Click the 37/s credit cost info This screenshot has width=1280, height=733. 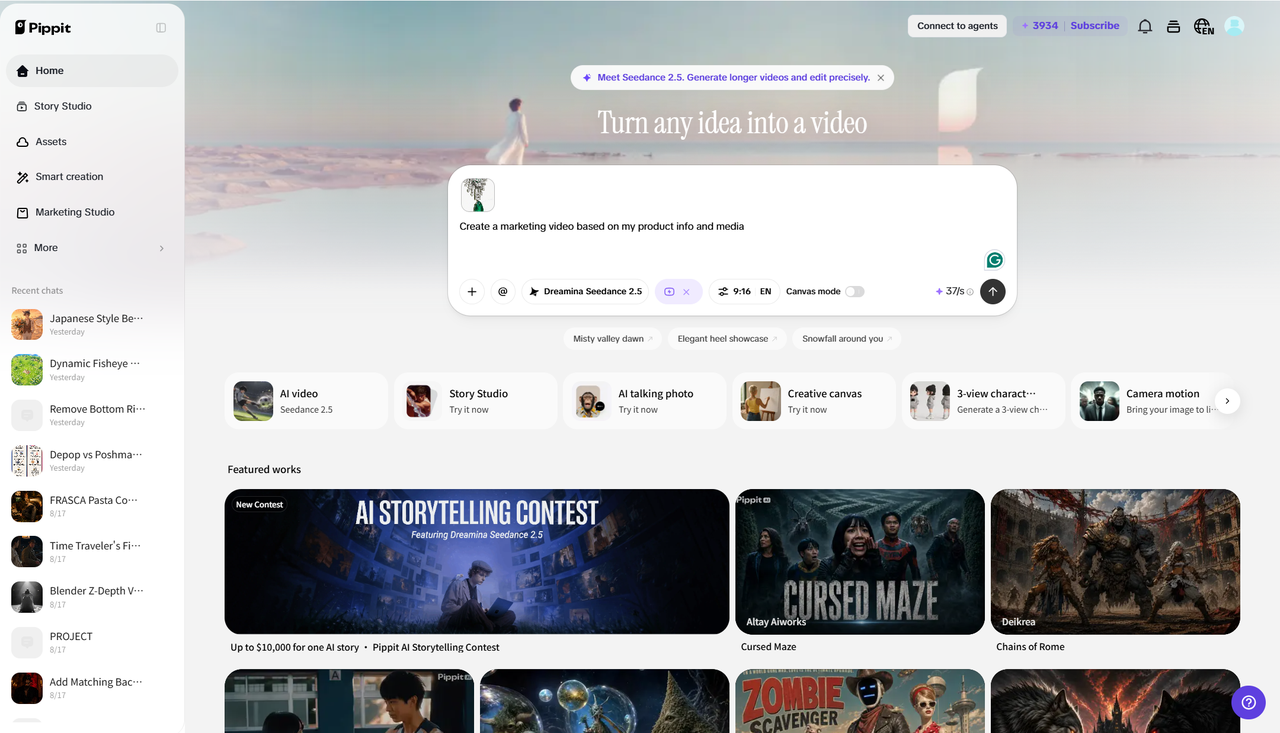click(954, 292)
